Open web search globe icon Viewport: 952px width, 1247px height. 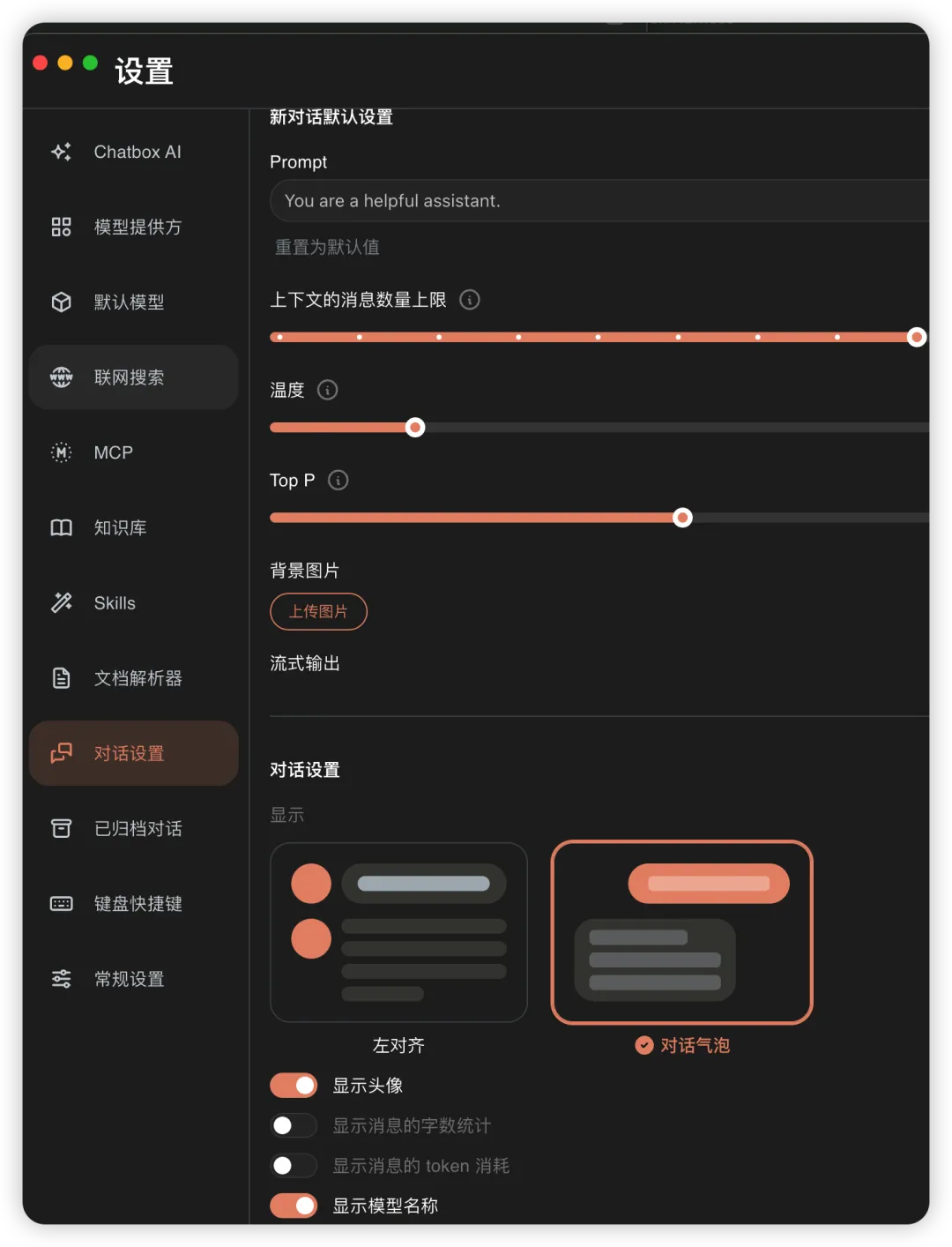coord(61,377)
